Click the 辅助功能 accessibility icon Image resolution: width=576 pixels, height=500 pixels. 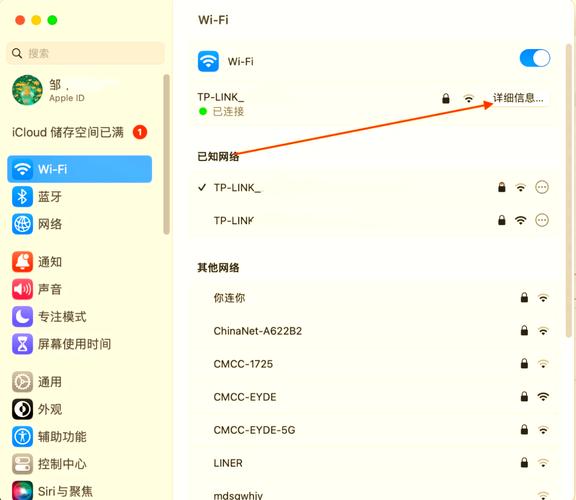[x=22, y=436]
